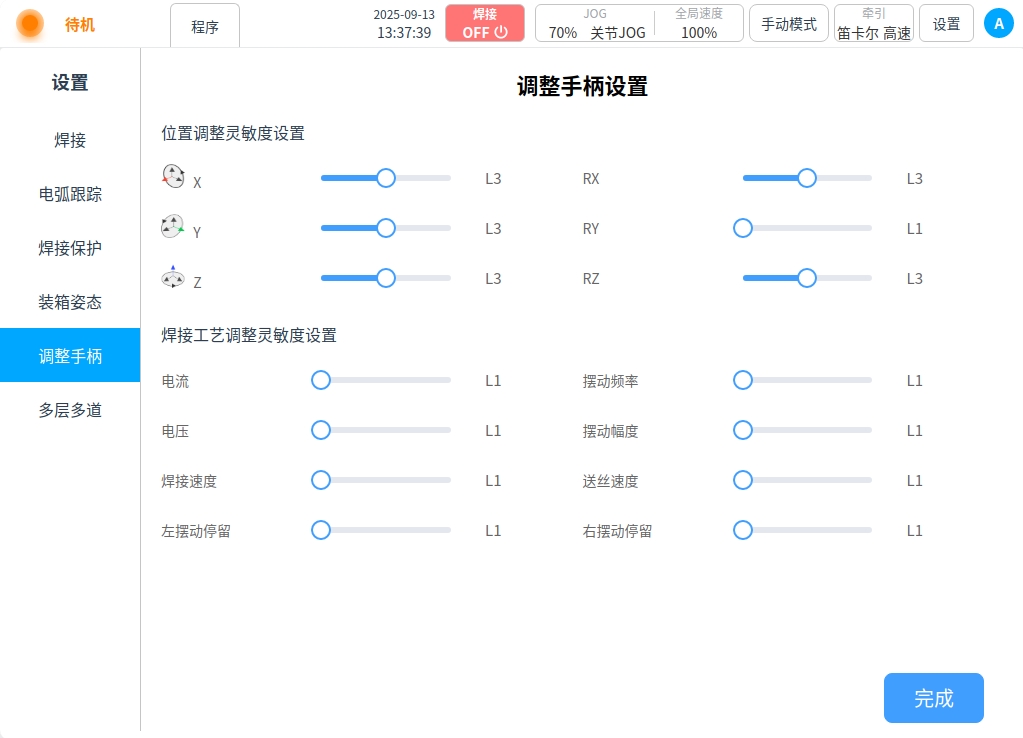The width and height of the screenshot is (1023, 738).
Task: Toggle the welding OFF power button
Action: (x=485, y=23)
